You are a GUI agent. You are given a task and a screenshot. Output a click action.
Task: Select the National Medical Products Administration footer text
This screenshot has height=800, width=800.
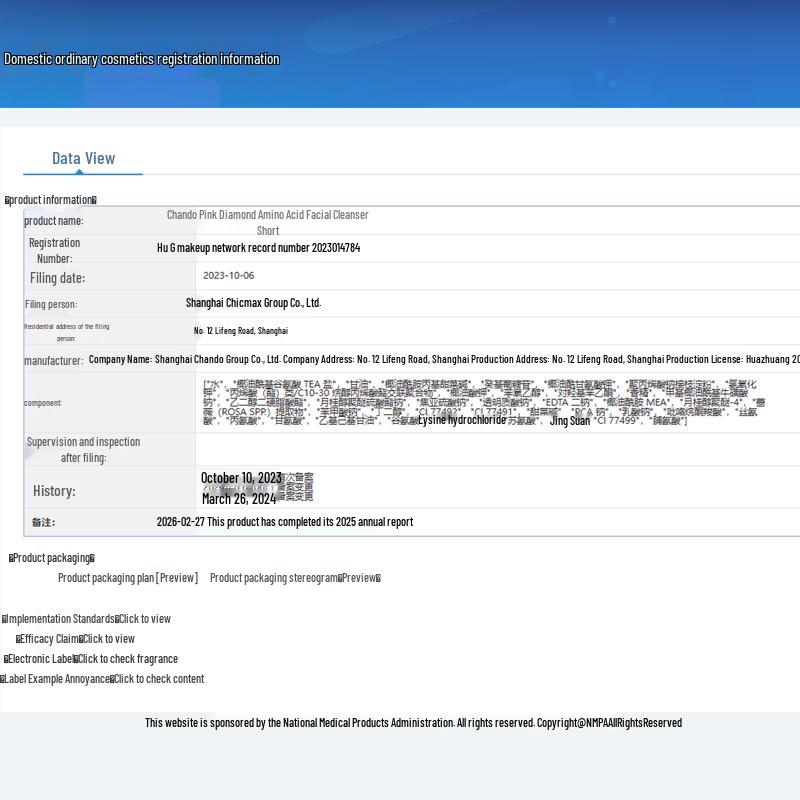413,722
